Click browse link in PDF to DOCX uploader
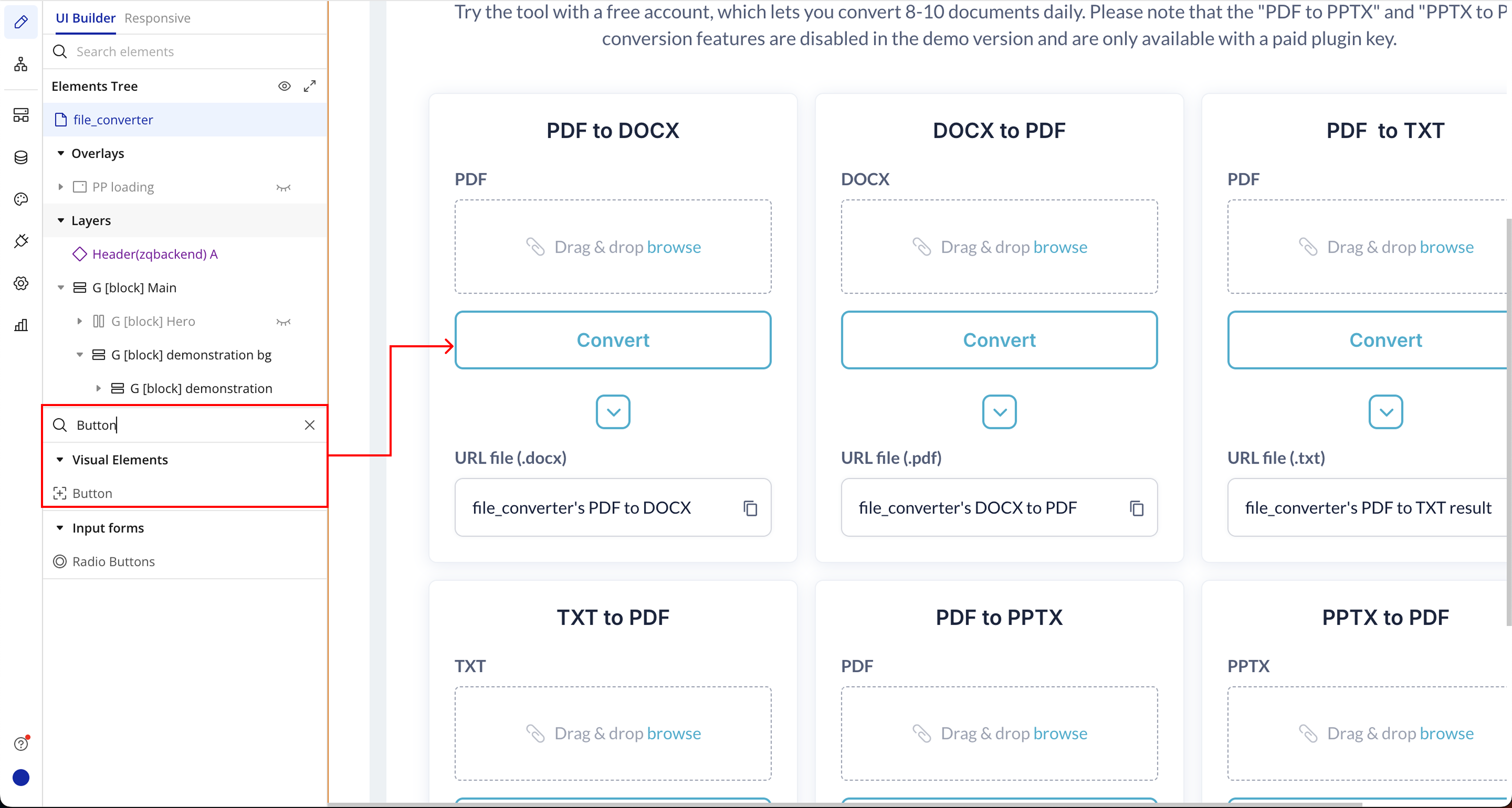The height and width of the screenshot is (808, 1512). pyautogui.click(x=674, y=247)
